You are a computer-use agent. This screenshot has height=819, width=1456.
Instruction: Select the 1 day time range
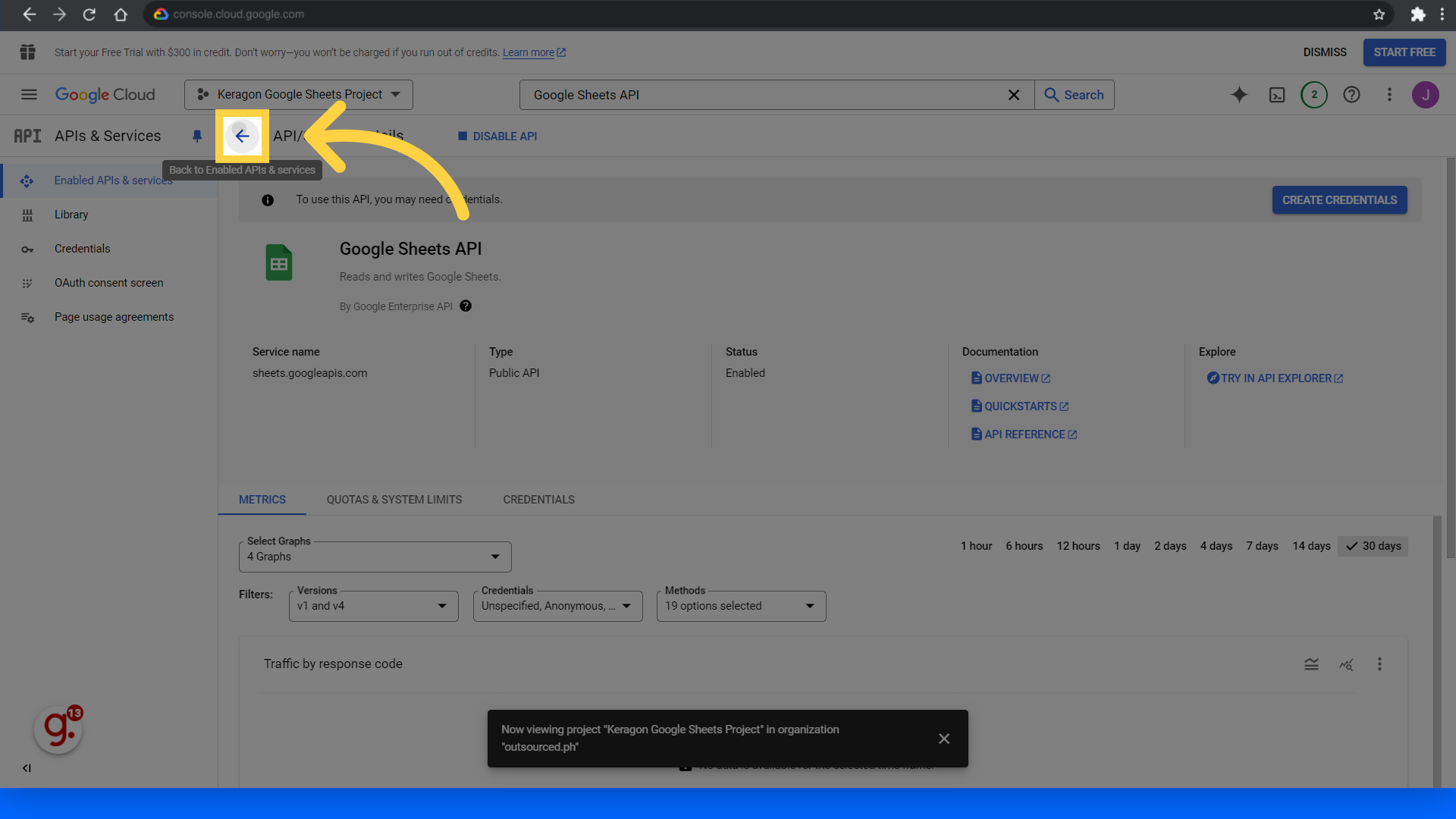[x=1127, y=546]
